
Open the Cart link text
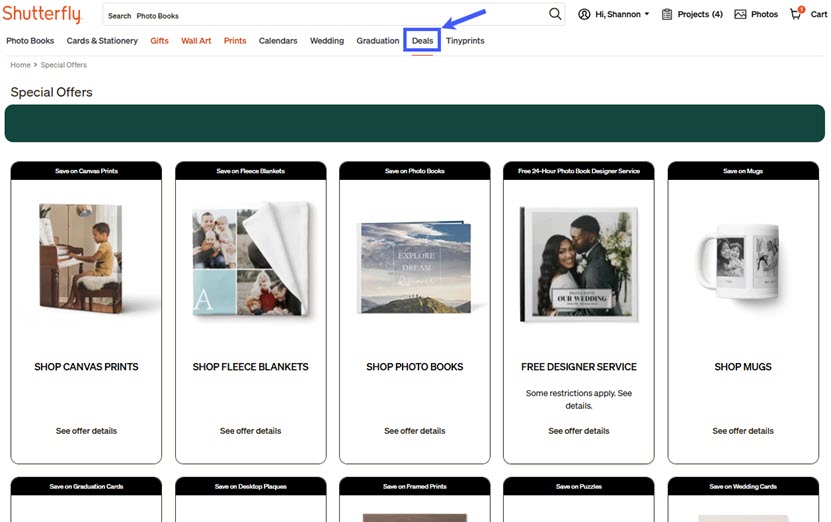click(x=818, y=14)
